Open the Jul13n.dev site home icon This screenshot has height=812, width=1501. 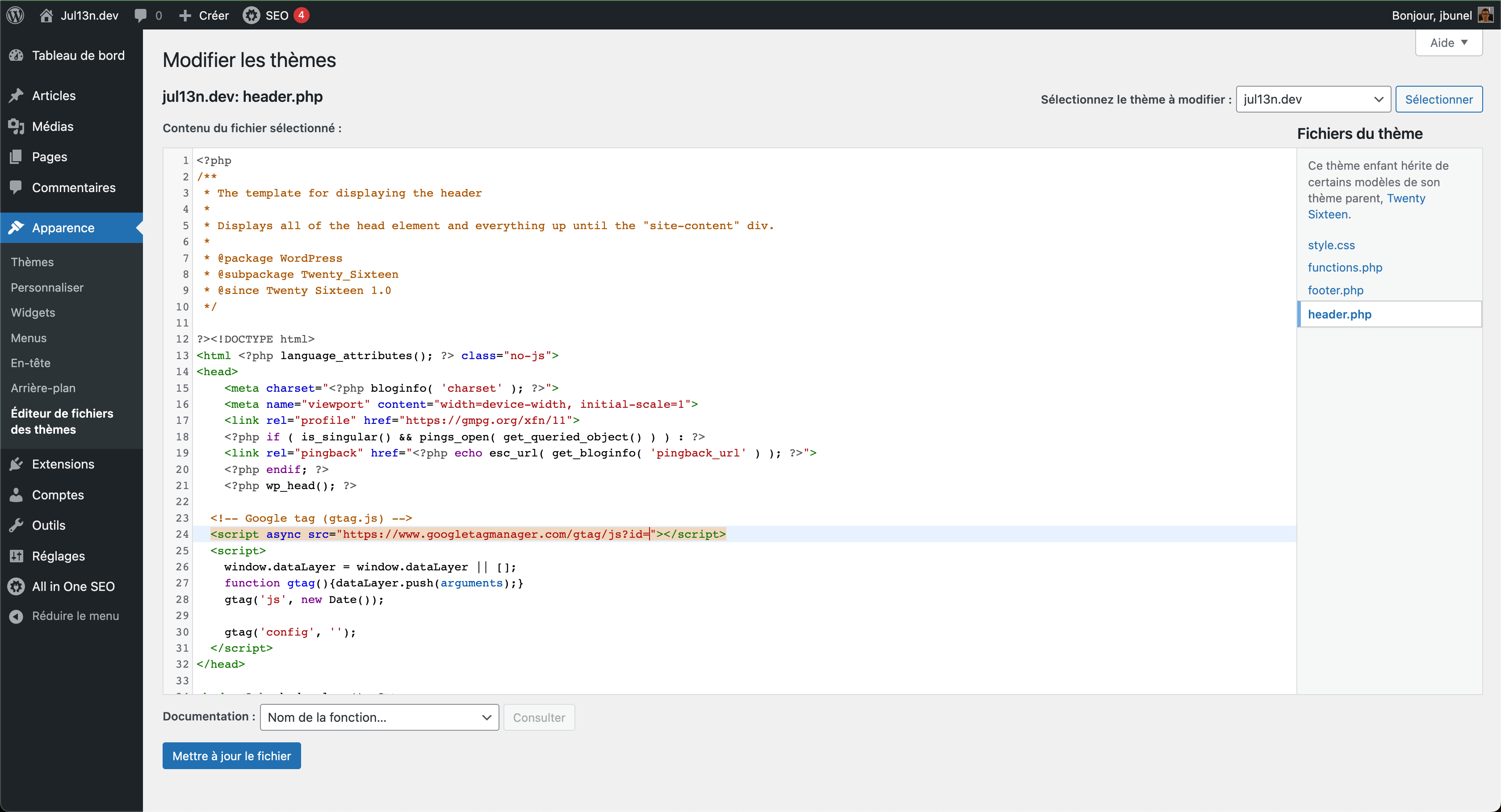[46, 15]
